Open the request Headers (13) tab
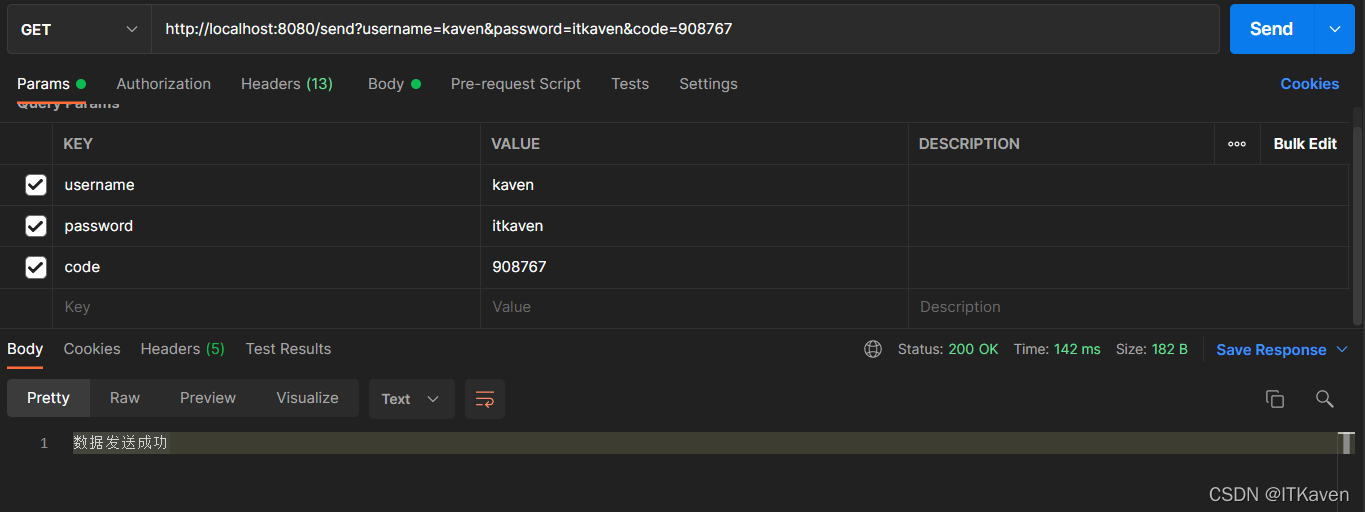The width and height of the screenshot is (1365, 512). (x=287, y=84)
